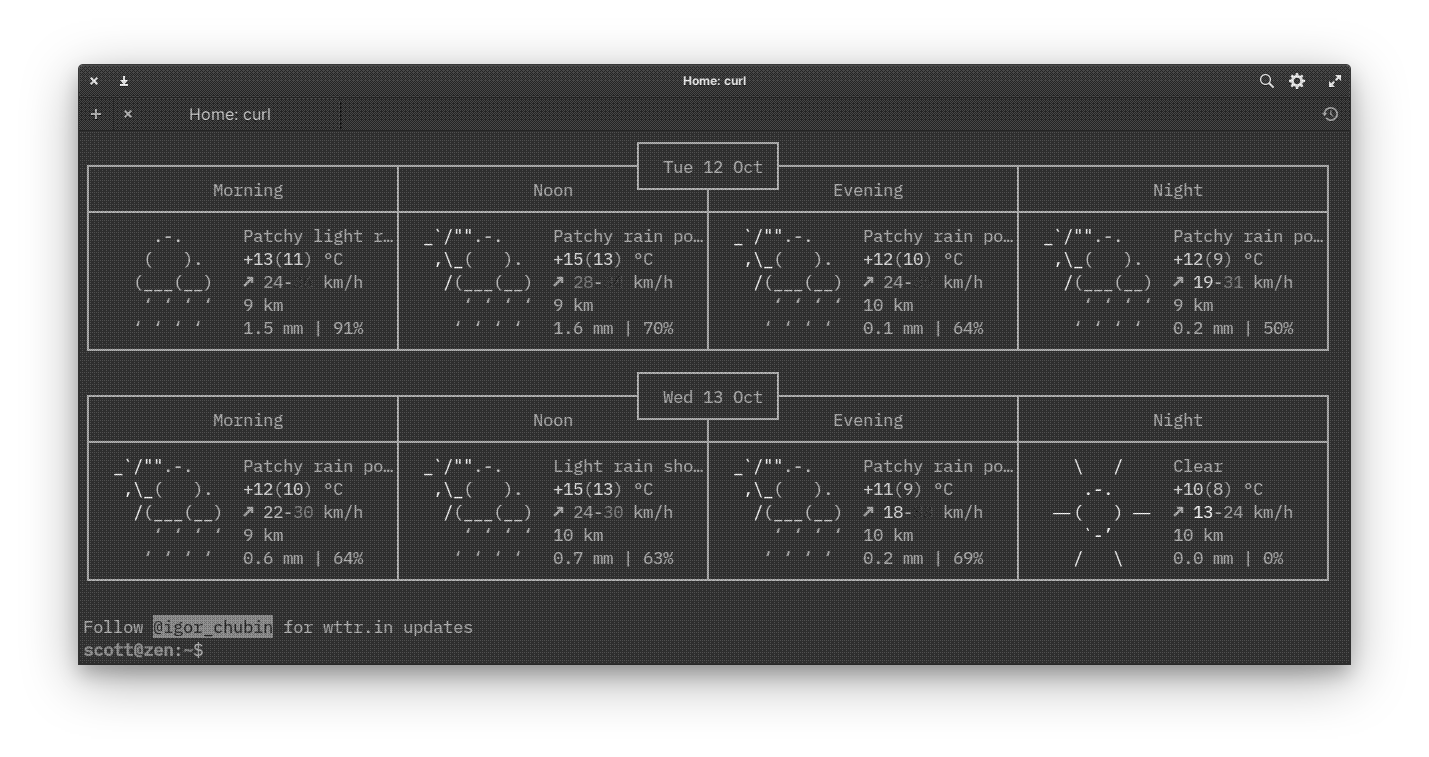Image resolution: width=1429 pixels, height=757 pixels.
Task: Click '1.6 mm | 70%' precipitation value
Action: pos(613,328)
